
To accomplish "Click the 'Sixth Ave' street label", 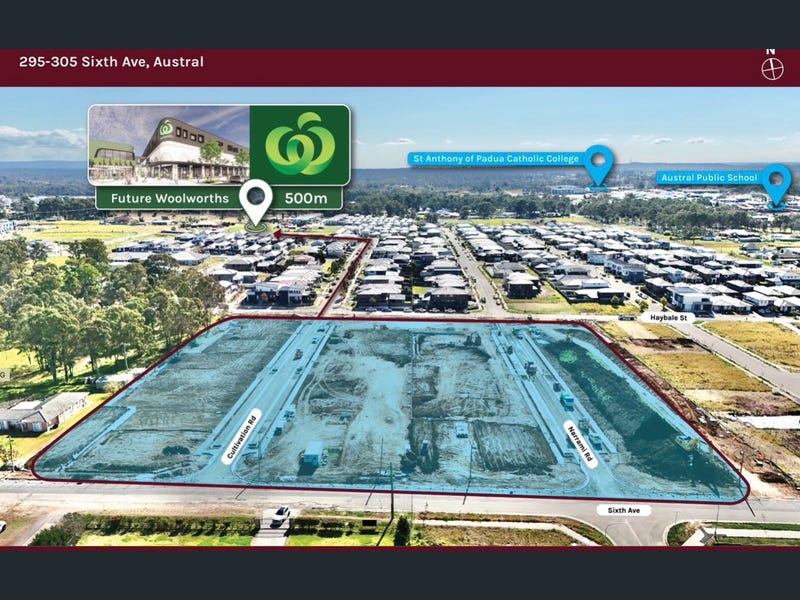I will (x=624, y=510).
